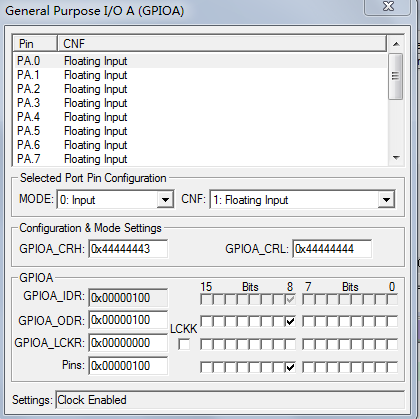Check bit 0 in Pins row
This screenshot has width=420, height=419.
tap(392, 367)
